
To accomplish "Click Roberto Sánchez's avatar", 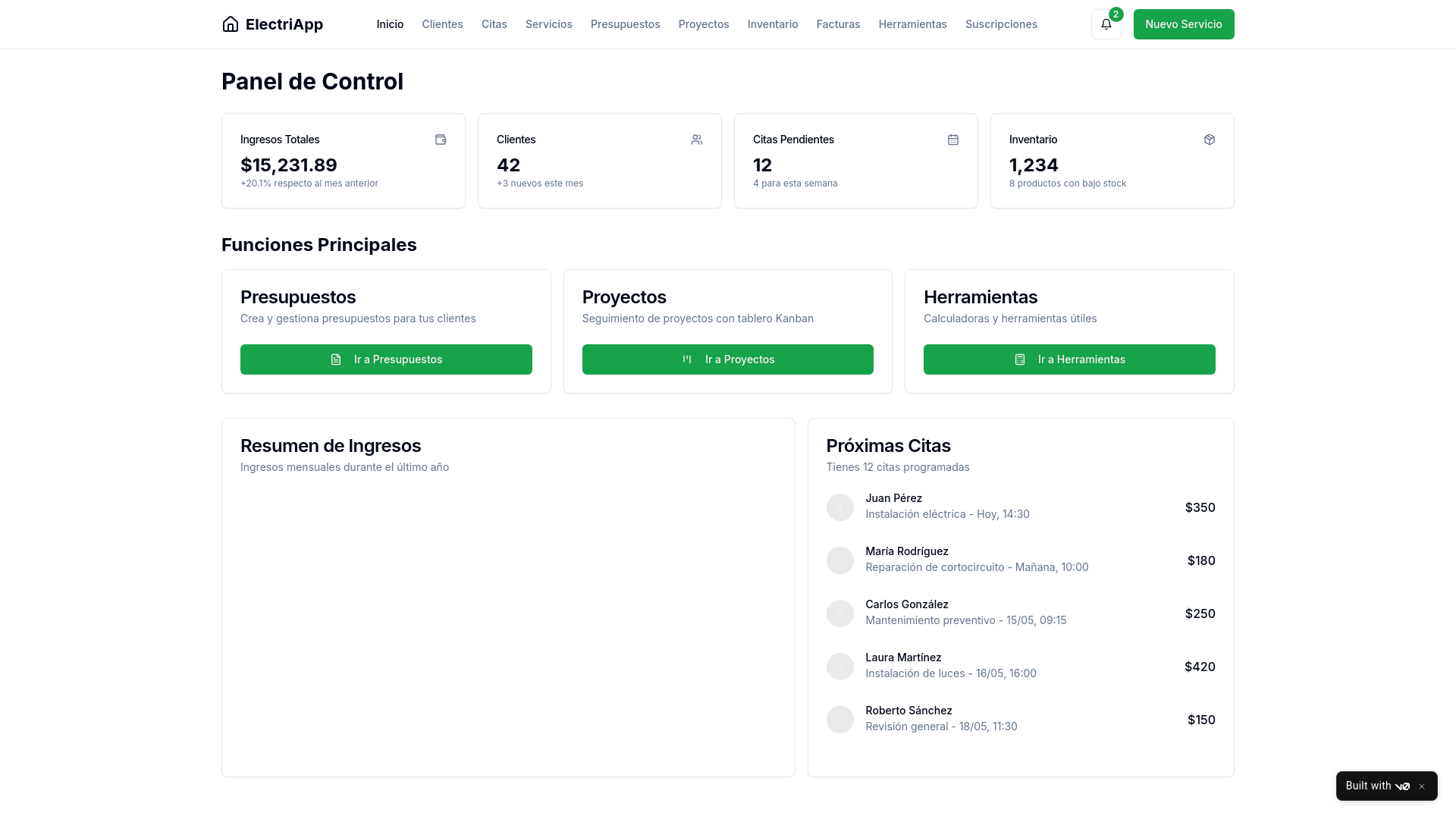I will tap(840, 720).
